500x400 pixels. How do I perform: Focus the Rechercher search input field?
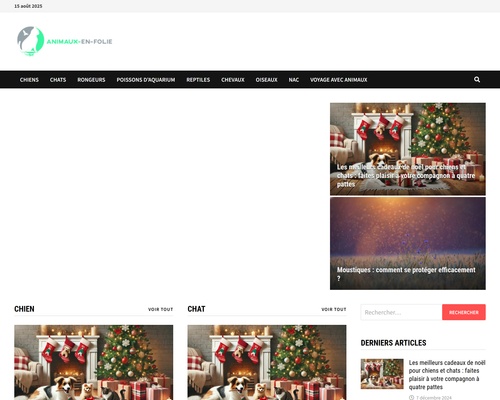click(x=401, y=312)
